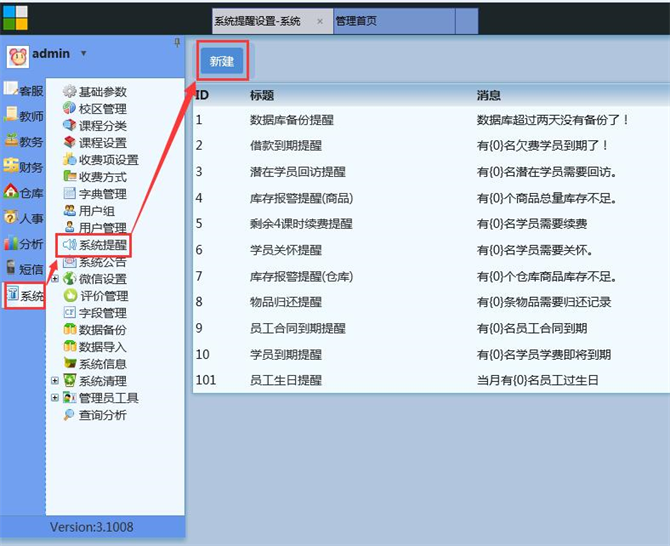Open 校区管理 tree item
The image size is (670, 546).
click(94, 109)
